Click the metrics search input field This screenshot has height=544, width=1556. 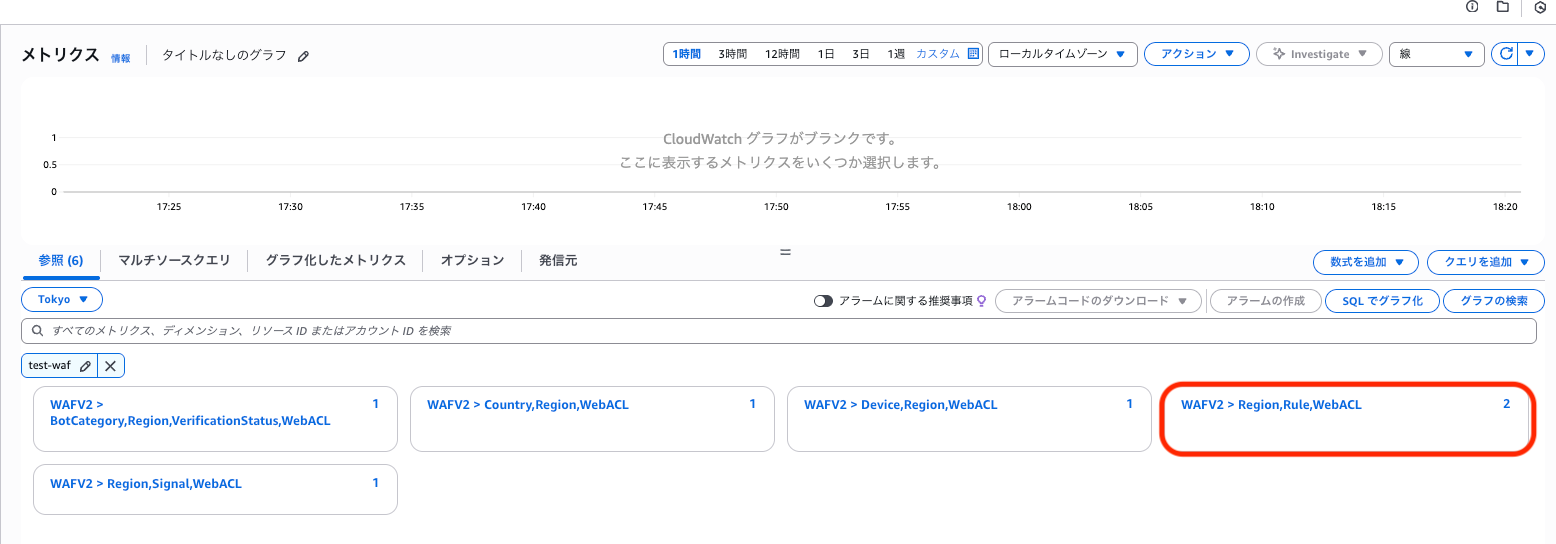click(x=778, y=330)
